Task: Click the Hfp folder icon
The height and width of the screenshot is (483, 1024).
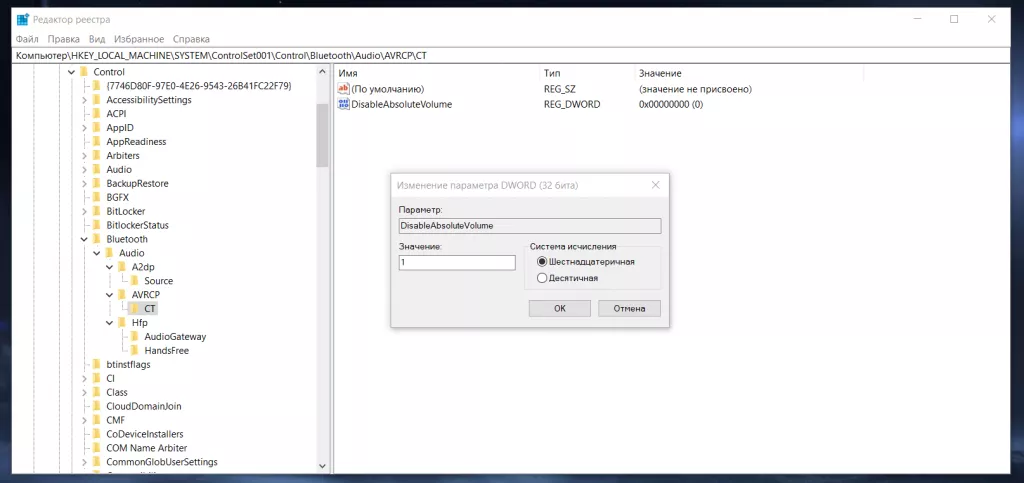Action: (122, 322)
